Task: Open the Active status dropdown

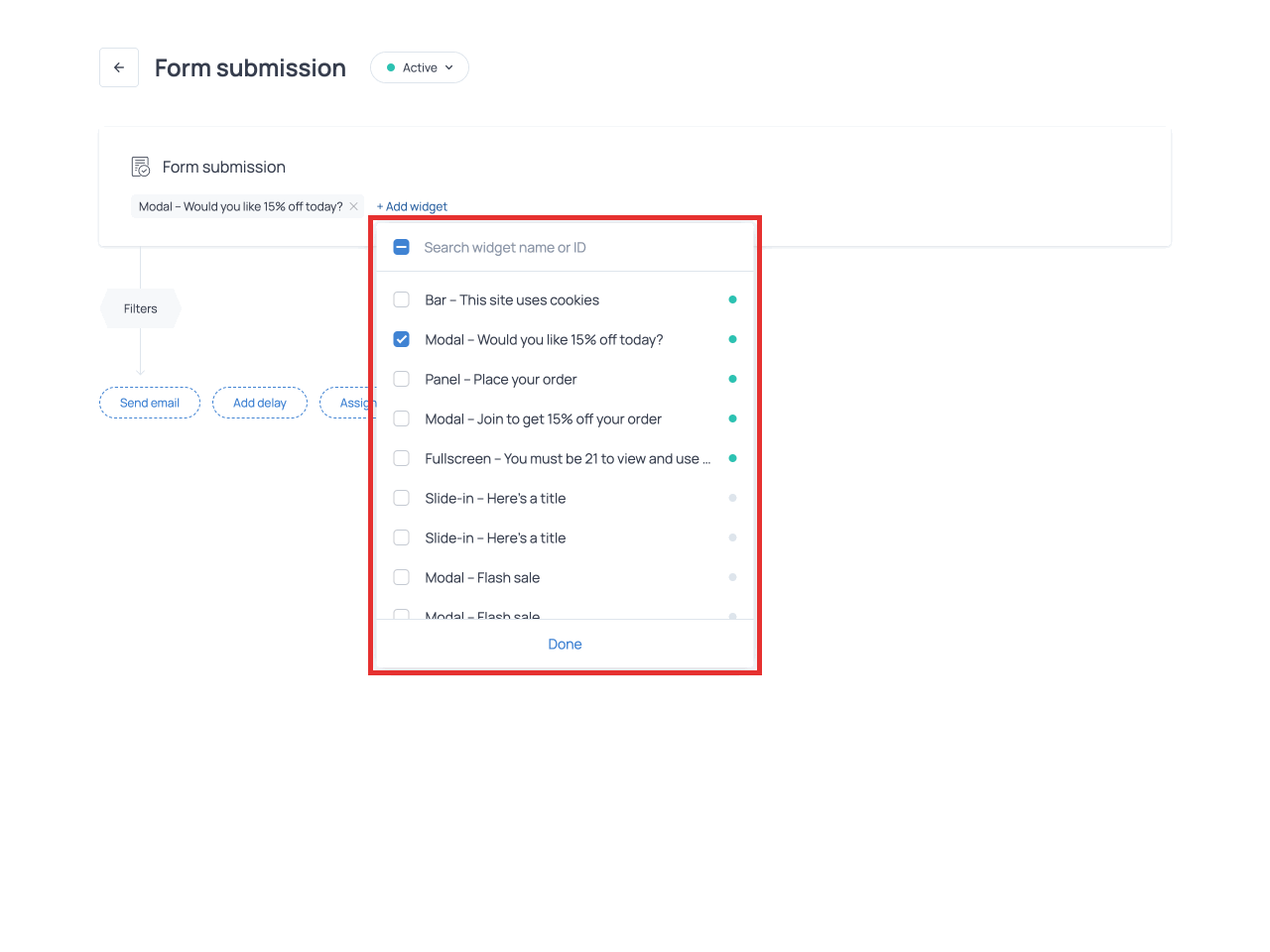Action: [419, 67]
